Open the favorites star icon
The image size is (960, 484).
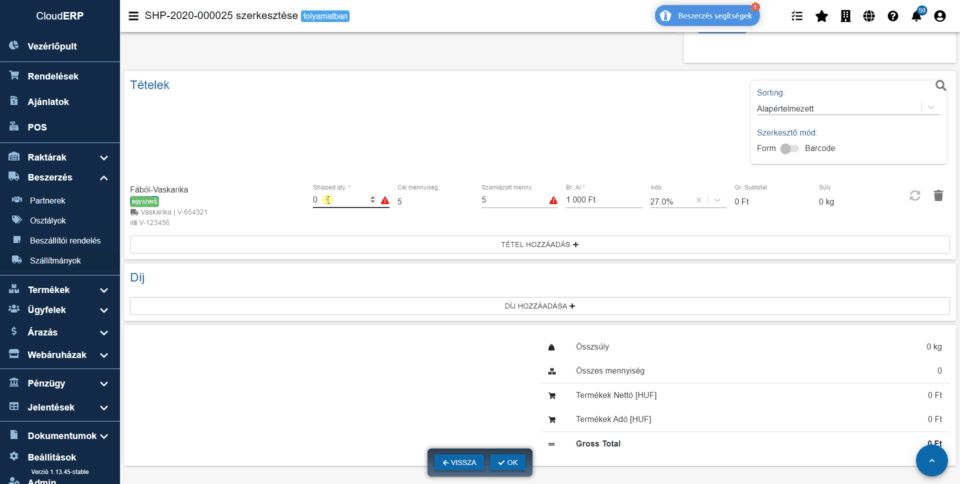coord(821,16)
